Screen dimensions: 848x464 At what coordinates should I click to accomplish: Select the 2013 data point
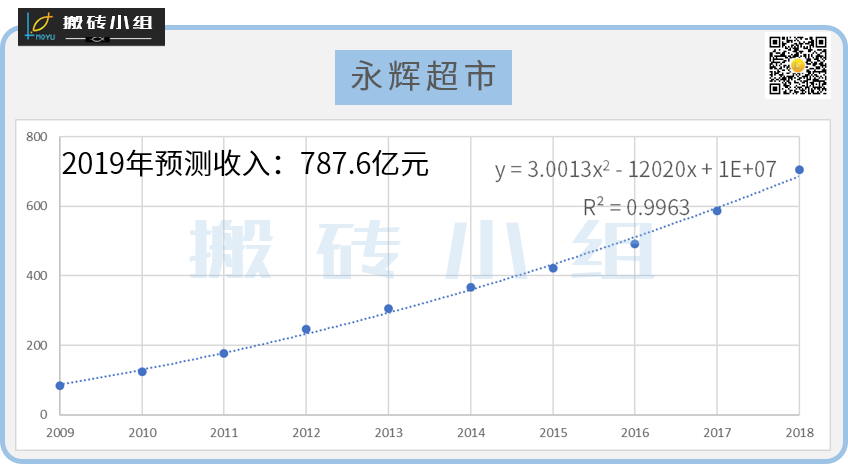(x=388, y=309)
